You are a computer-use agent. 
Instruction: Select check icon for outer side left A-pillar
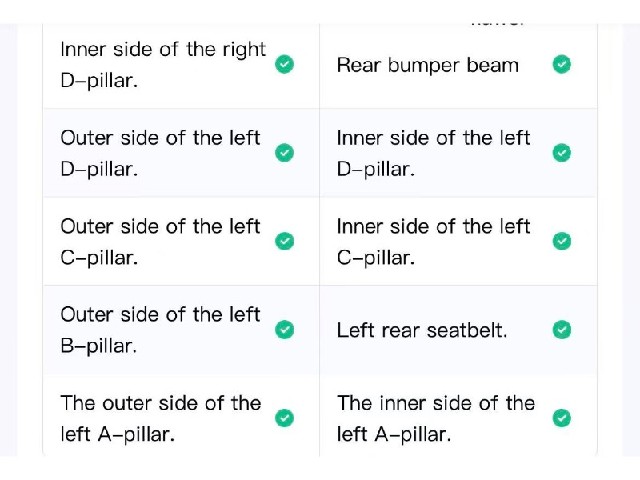(x=284, y=418)
